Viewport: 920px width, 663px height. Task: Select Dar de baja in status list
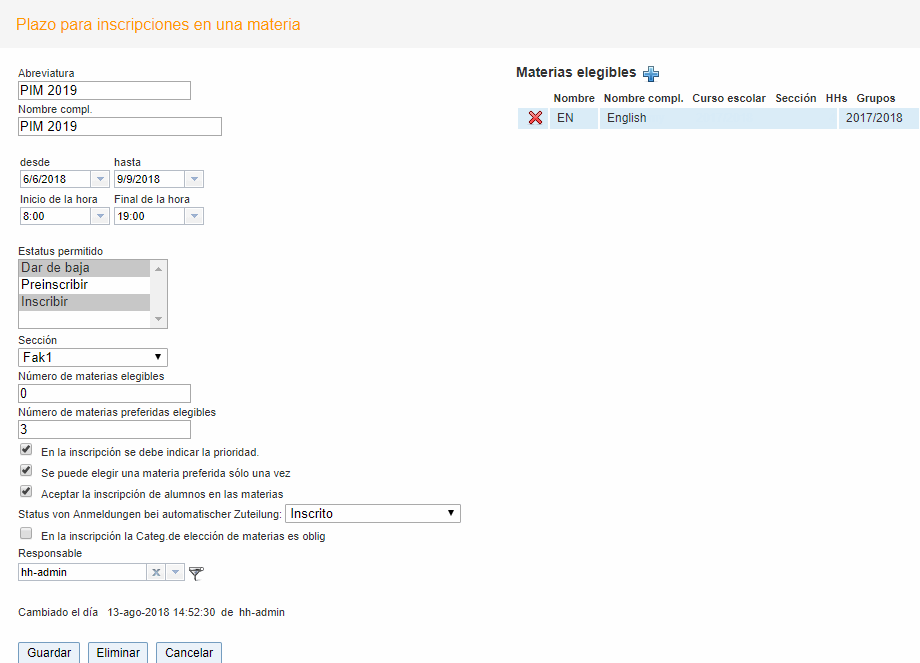pyautogui.click(x=84, y=268)
